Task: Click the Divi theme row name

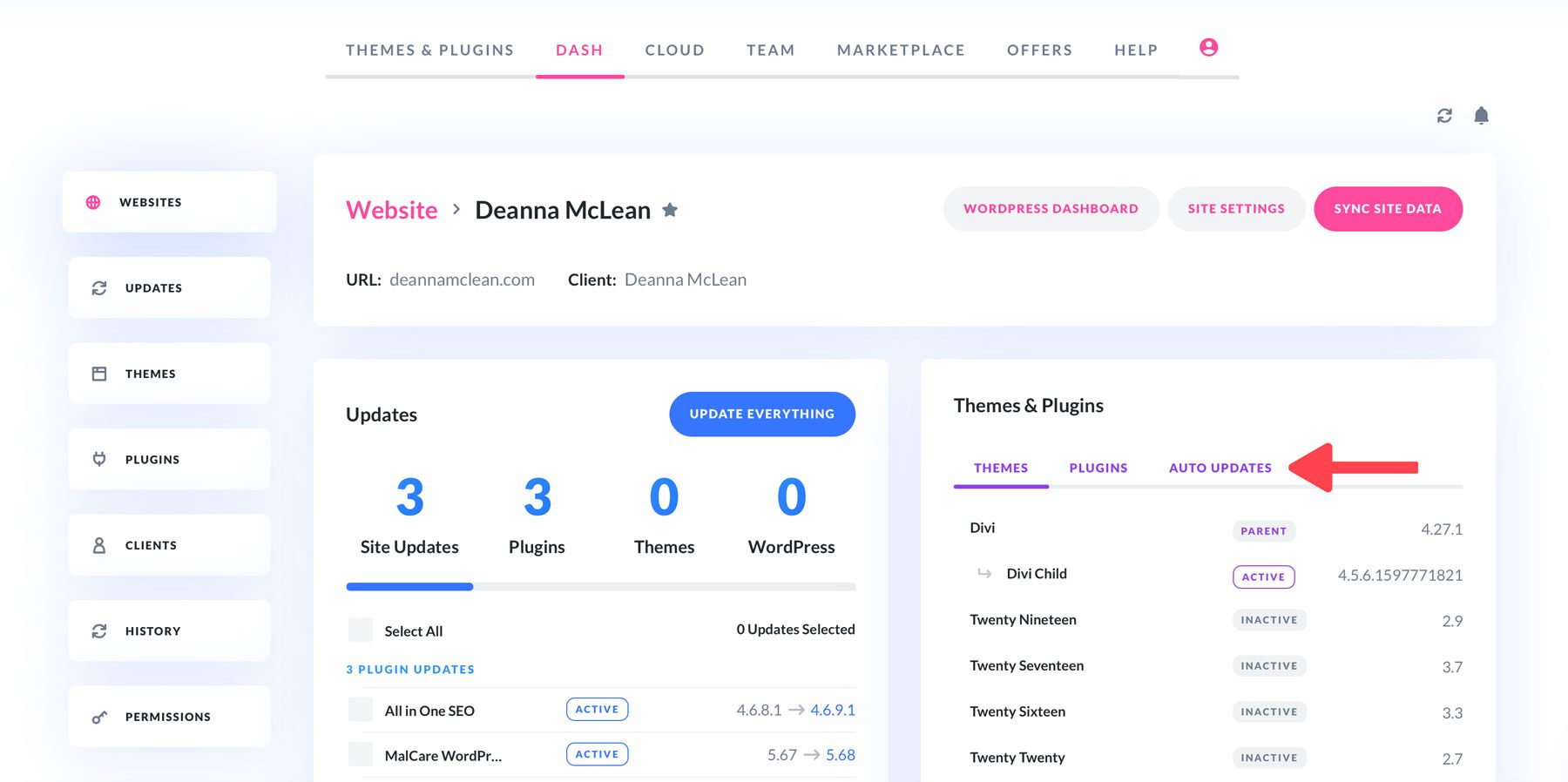Action: point(983,528)
